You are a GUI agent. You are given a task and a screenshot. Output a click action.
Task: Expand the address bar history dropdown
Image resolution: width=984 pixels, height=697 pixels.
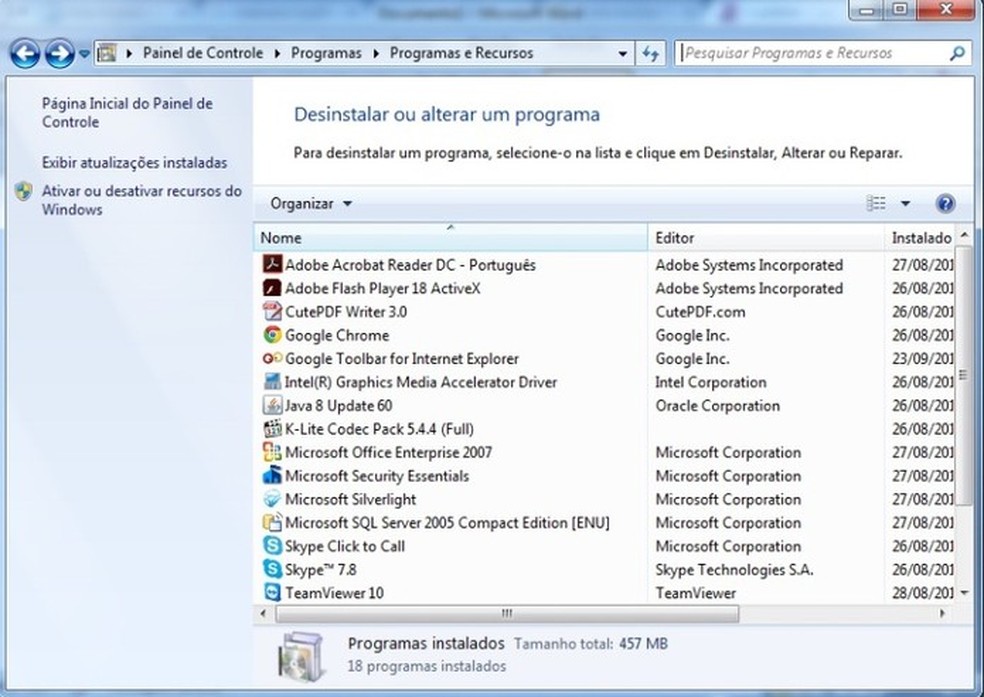[x=623, y=54]
